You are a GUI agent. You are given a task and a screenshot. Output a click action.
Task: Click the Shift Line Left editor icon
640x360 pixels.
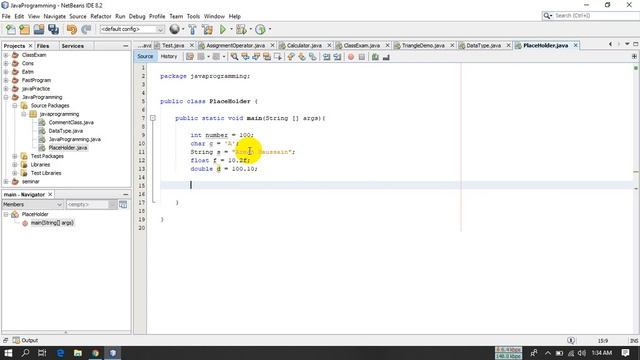pos(326,57)
